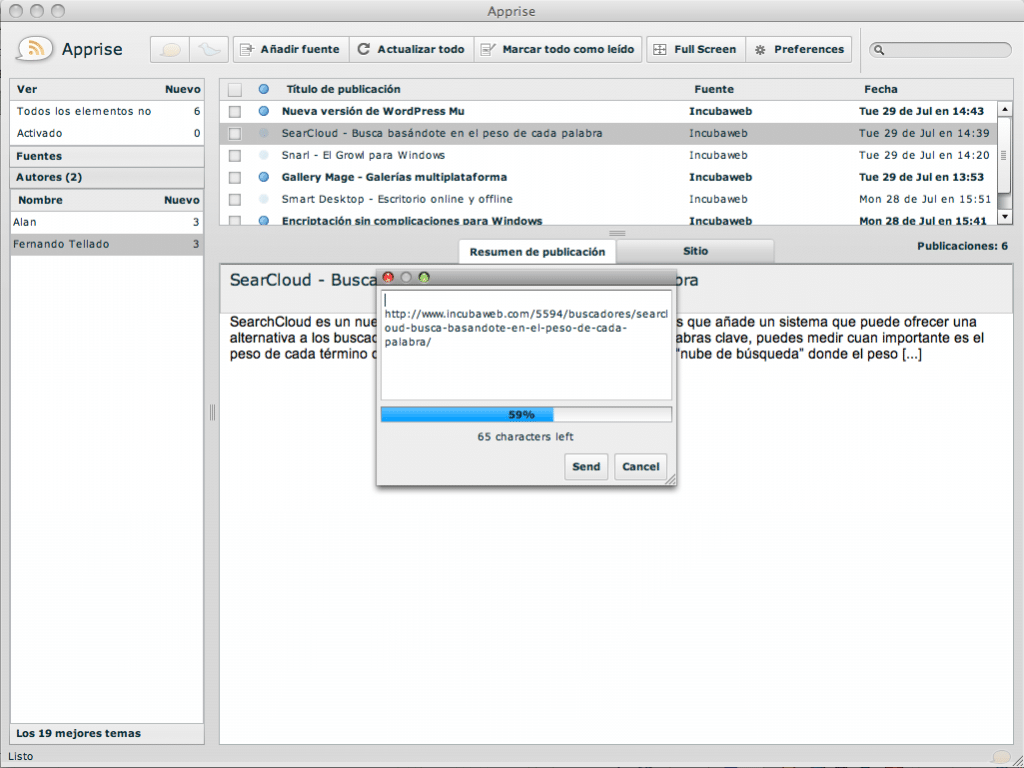Click the 59% character progress bar
The height and width of the screenshot is (768, 1024).
526,415
